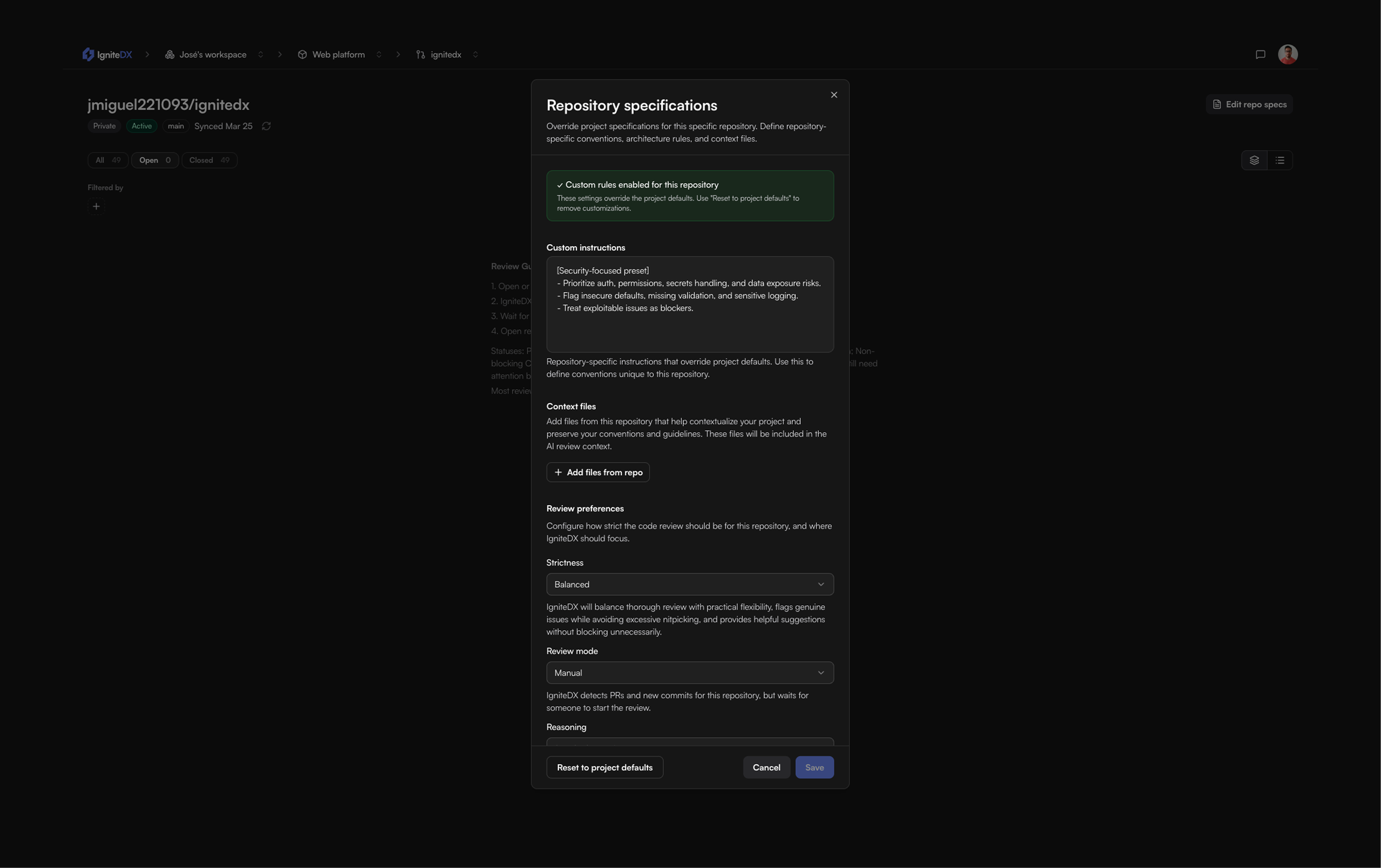The height and width of the screenshot is (868, 1381).
Task: Click the Edit repo specs button
Action: 1249,105
